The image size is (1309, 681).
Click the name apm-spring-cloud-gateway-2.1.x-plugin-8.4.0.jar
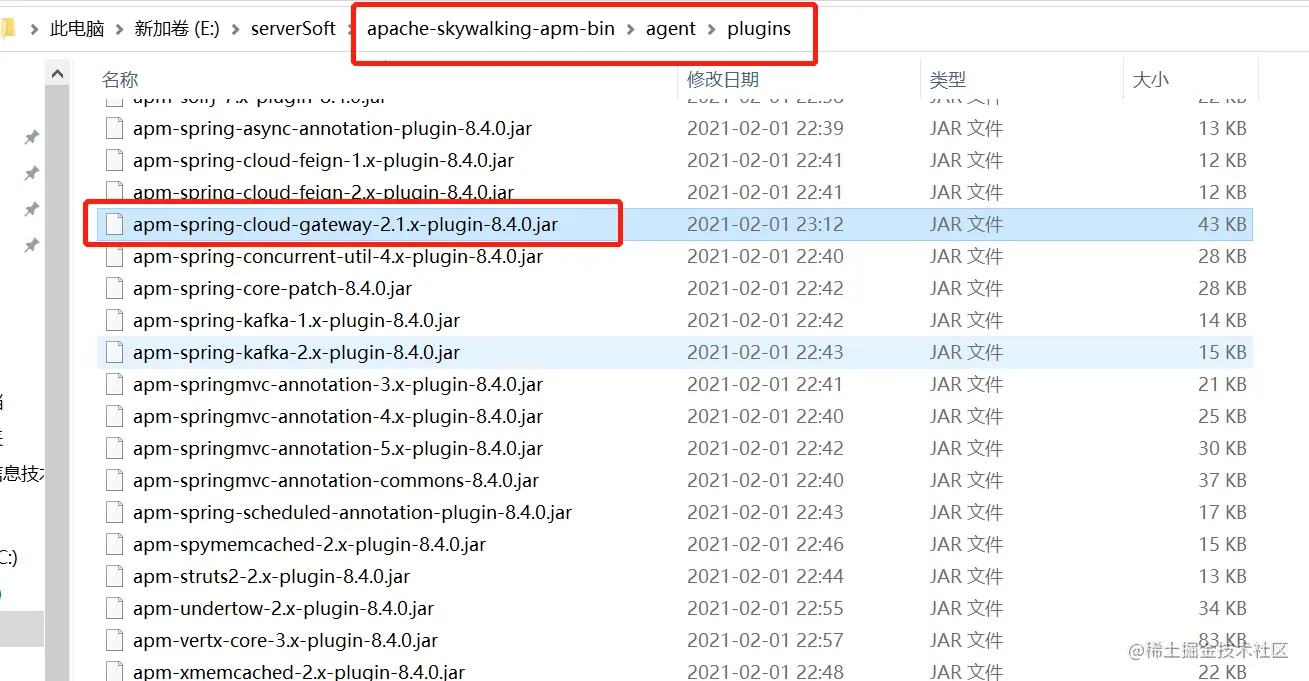coord(345,224)
